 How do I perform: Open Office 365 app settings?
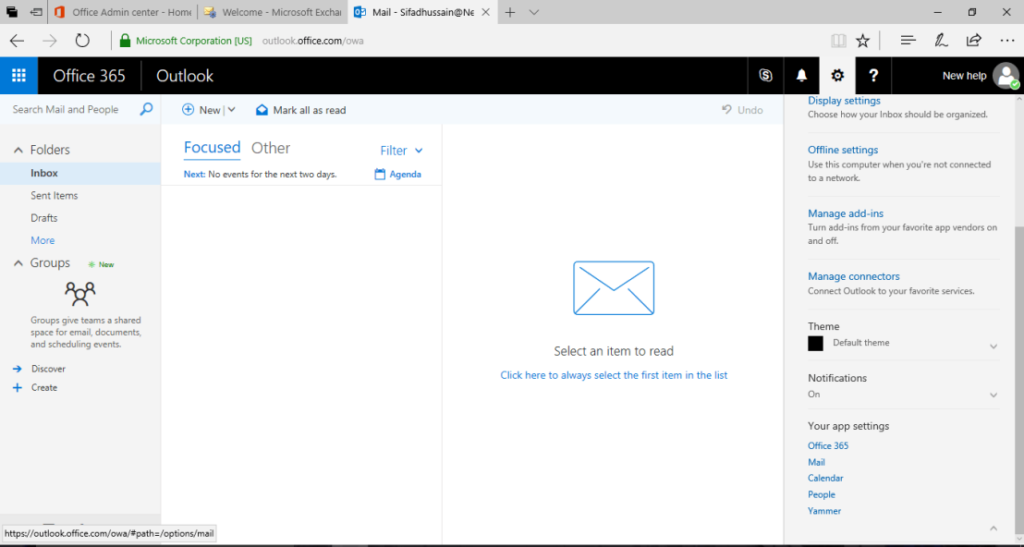point(828,446)
